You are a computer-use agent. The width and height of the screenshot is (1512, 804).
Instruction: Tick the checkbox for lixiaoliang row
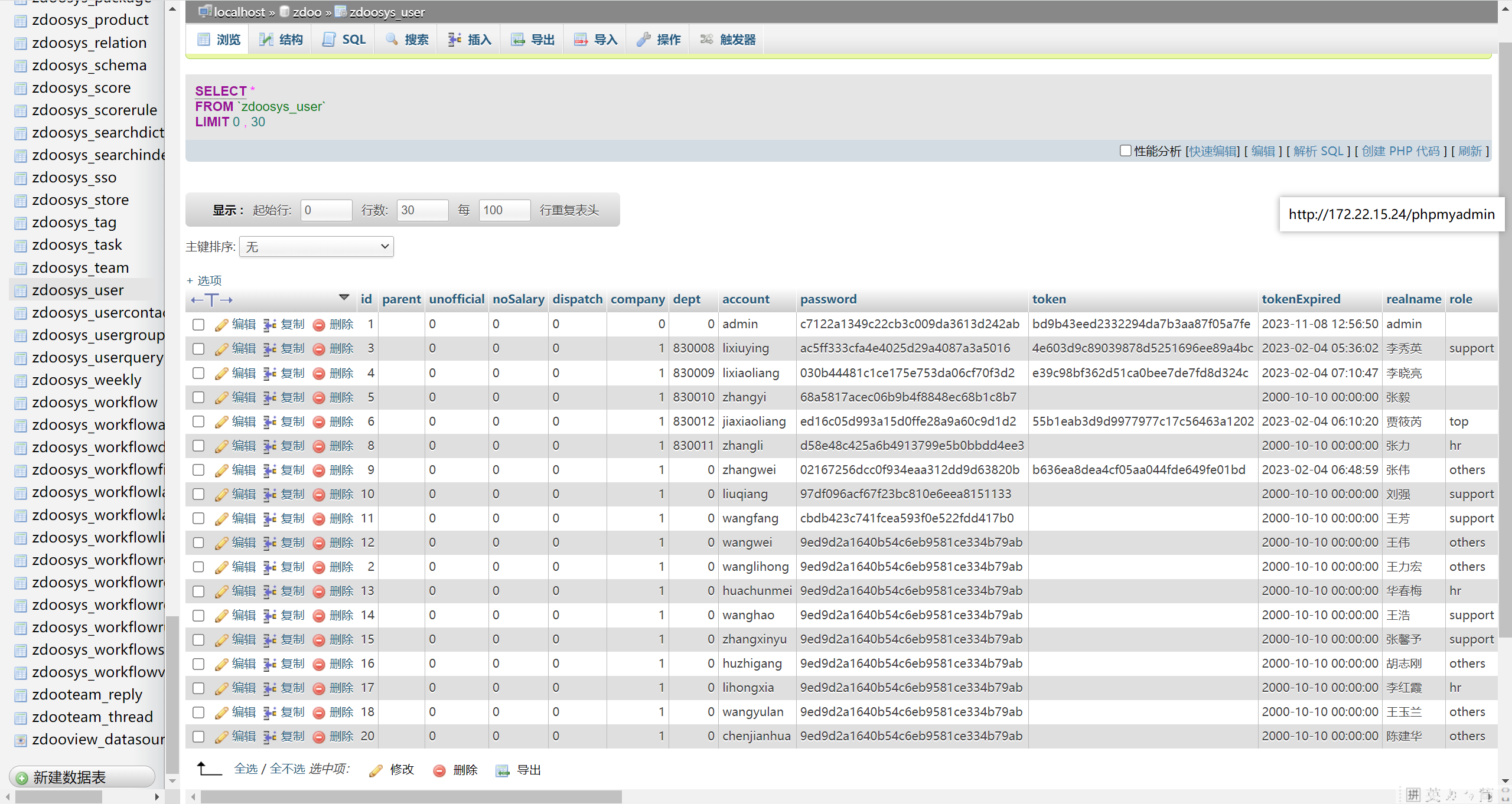coord(198,374)
